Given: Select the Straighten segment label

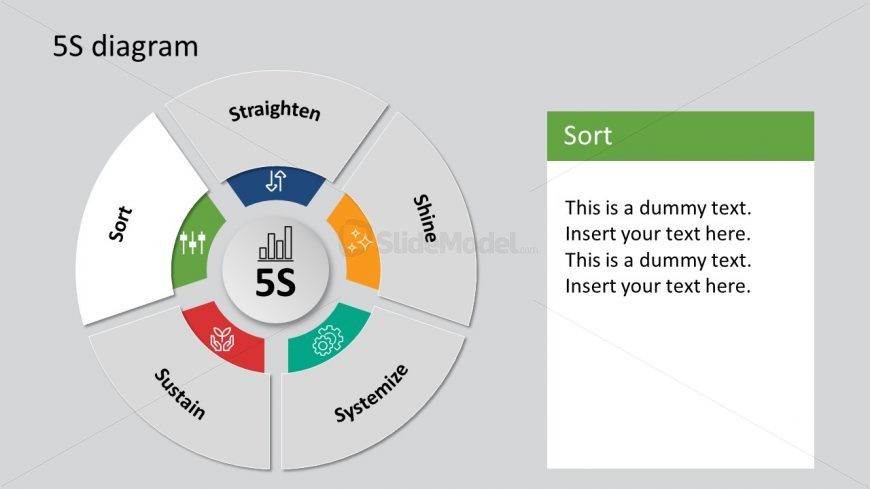Looking at the screenshot, I should coord(275,110).
